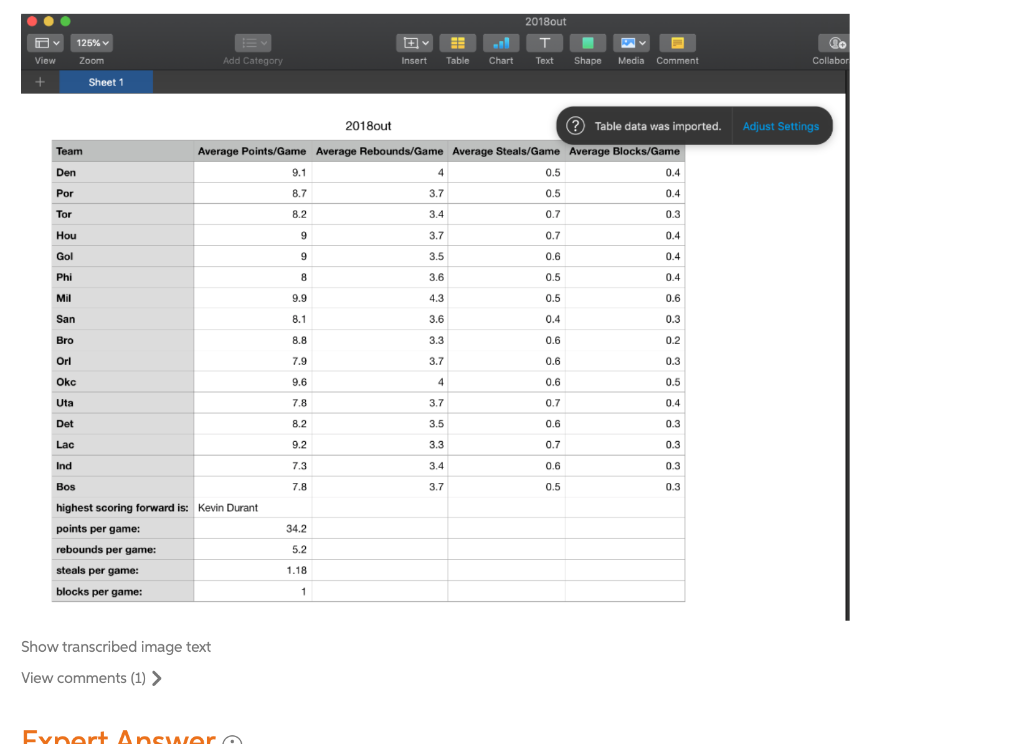Select Mil's 0.6 blocks cell

625,298
